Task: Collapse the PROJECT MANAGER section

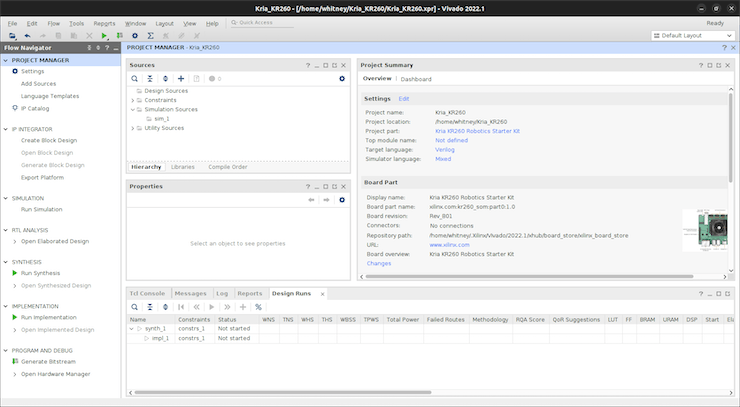Action: coord(7,60)
